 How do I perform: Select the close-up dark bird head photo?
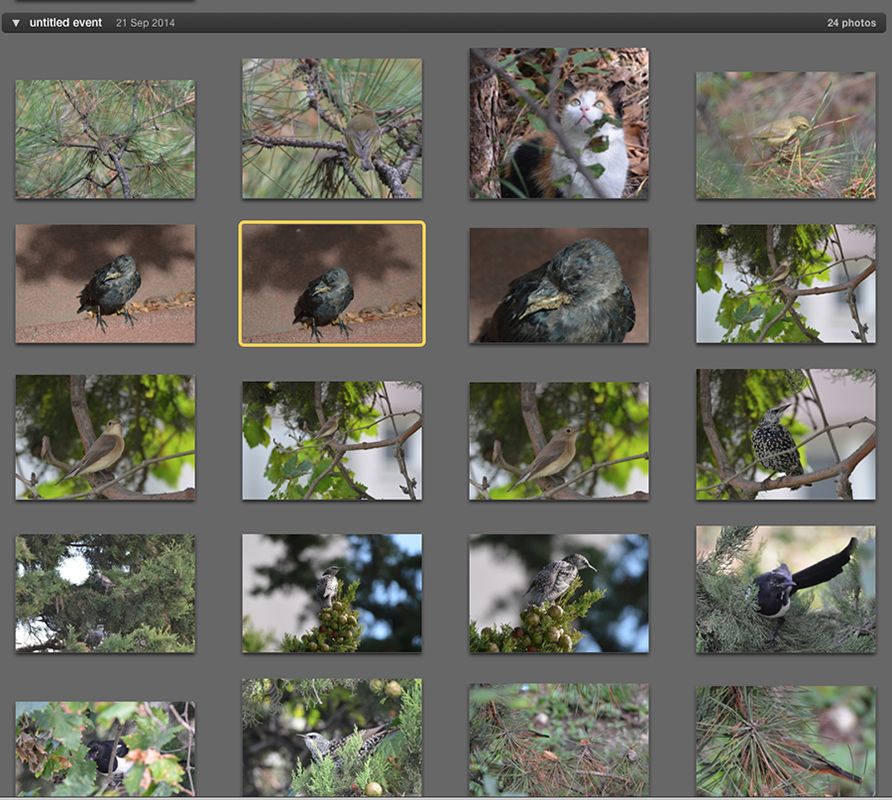pyautogui.click(x=559, y=285)
